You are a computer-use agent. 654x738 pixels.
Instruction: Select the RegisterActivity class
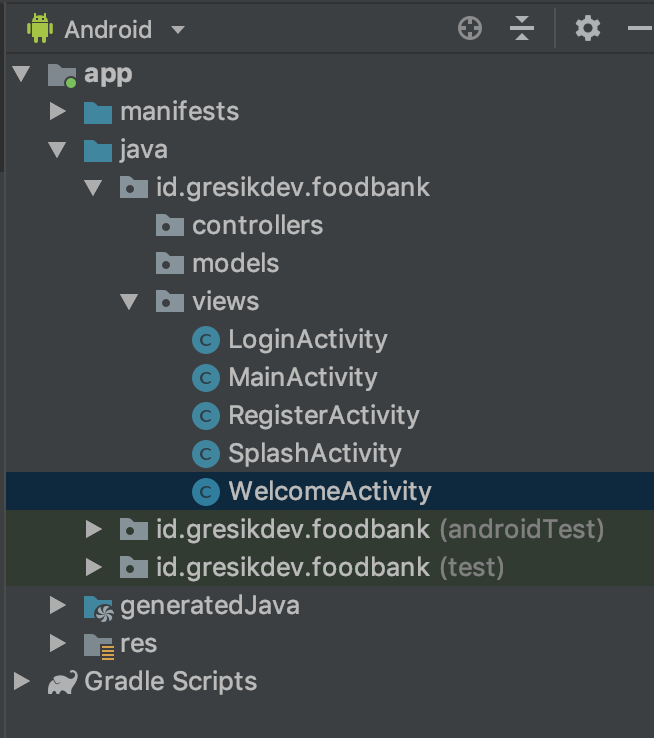coord(323,416)
